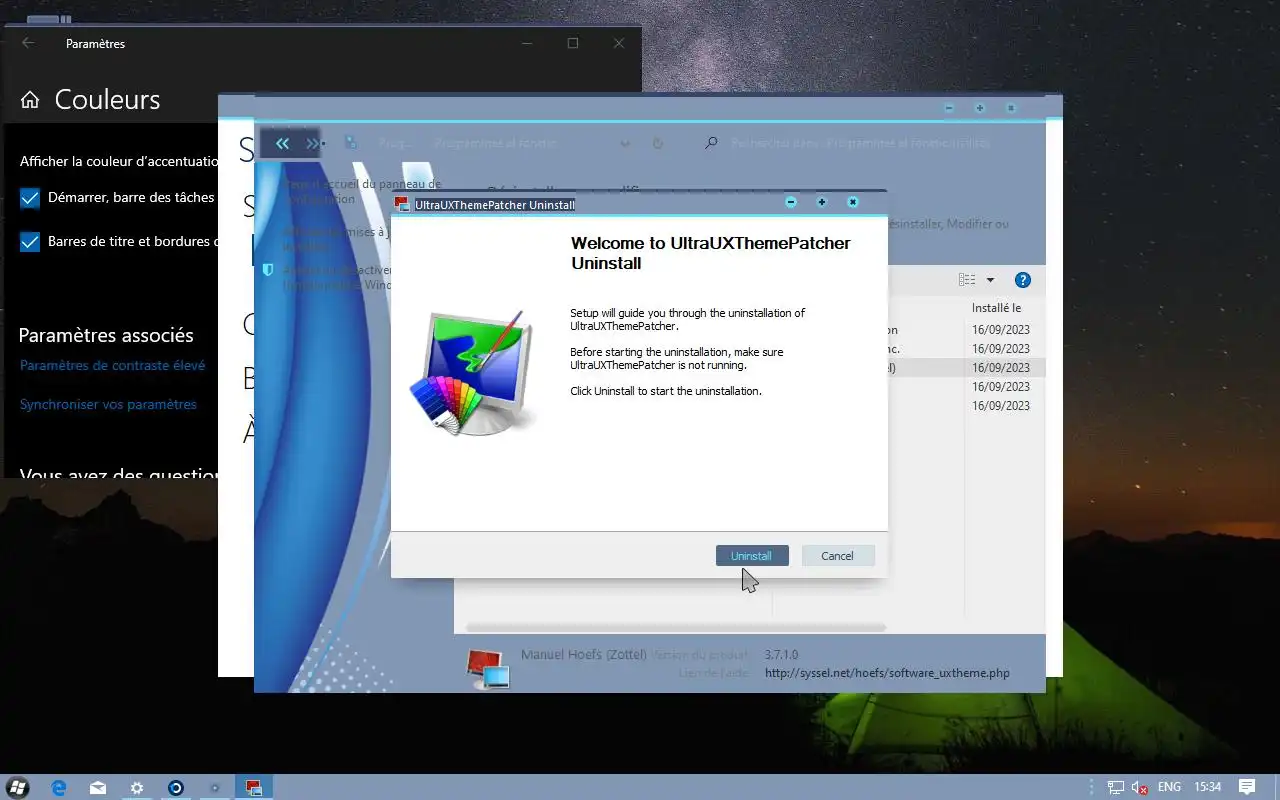The width and height of the screenshot is (1280, 800).
Task: Open the view options icon
Action: (967, 280)
